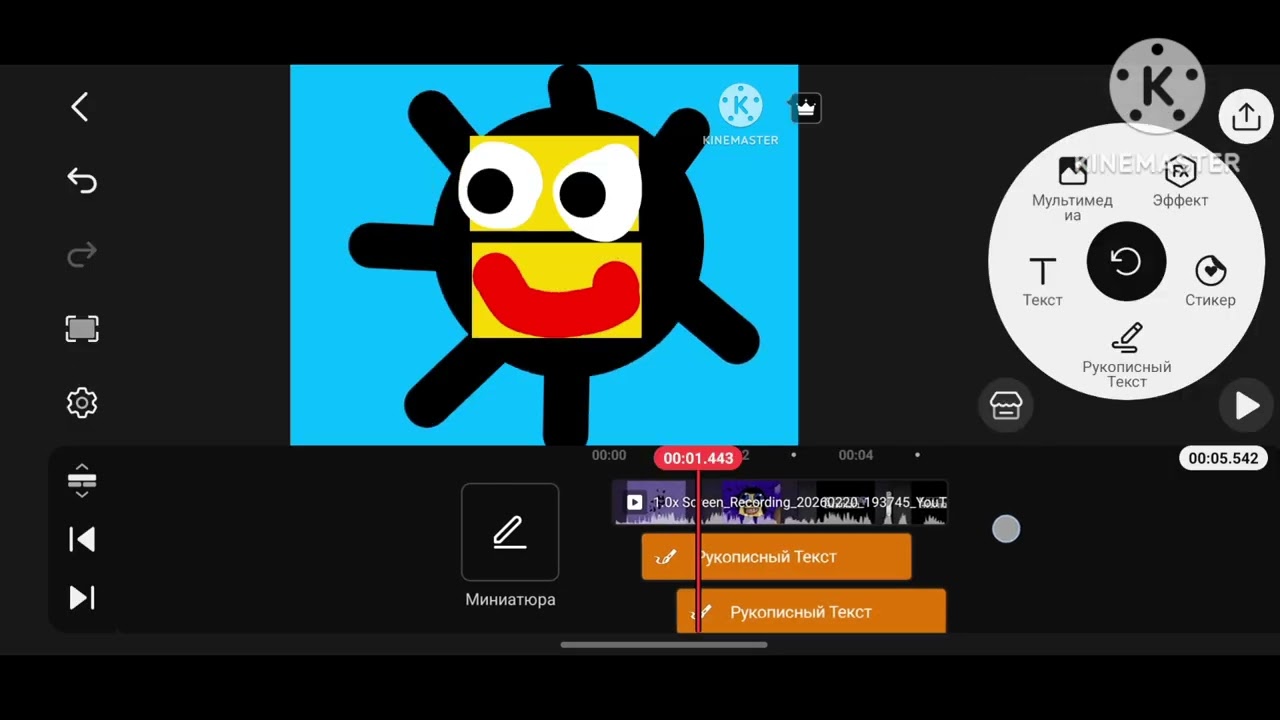1280x720 pixels.
Task: Open project settings gear
Action: (x=82, y=403)
